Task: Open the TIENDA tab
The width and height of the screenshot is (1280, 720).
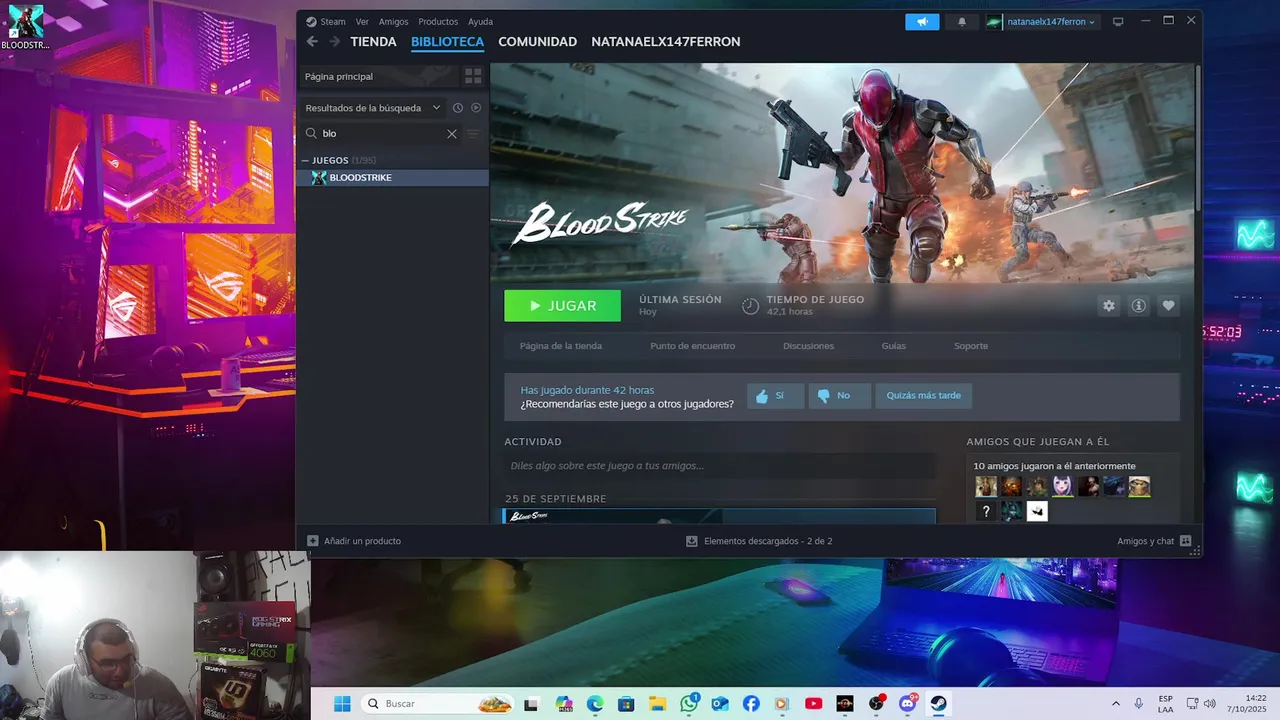Action: click(373, 42)
